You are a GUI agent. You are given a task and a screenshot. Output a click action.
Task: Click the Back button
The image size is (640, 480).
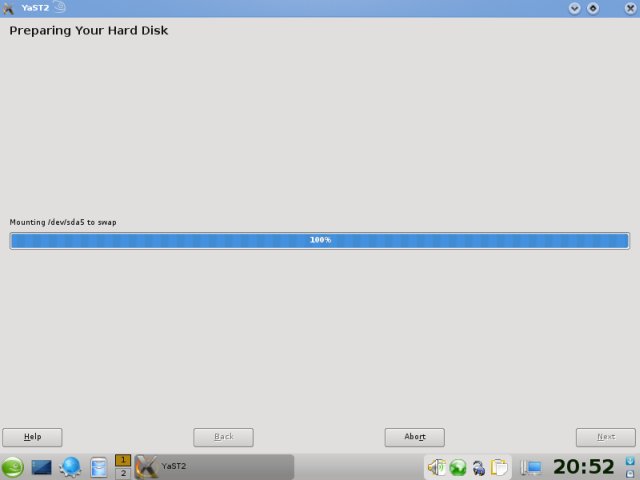(223, 437)
